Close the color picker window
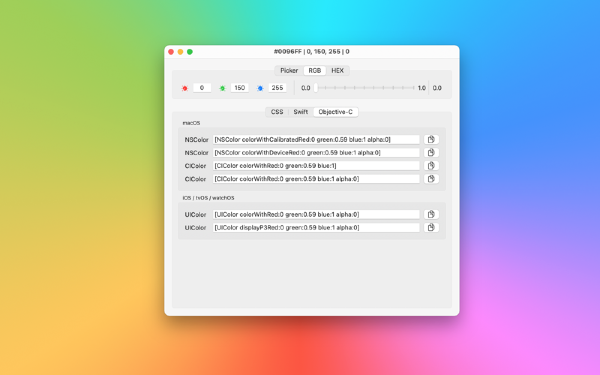 [171, 52]
